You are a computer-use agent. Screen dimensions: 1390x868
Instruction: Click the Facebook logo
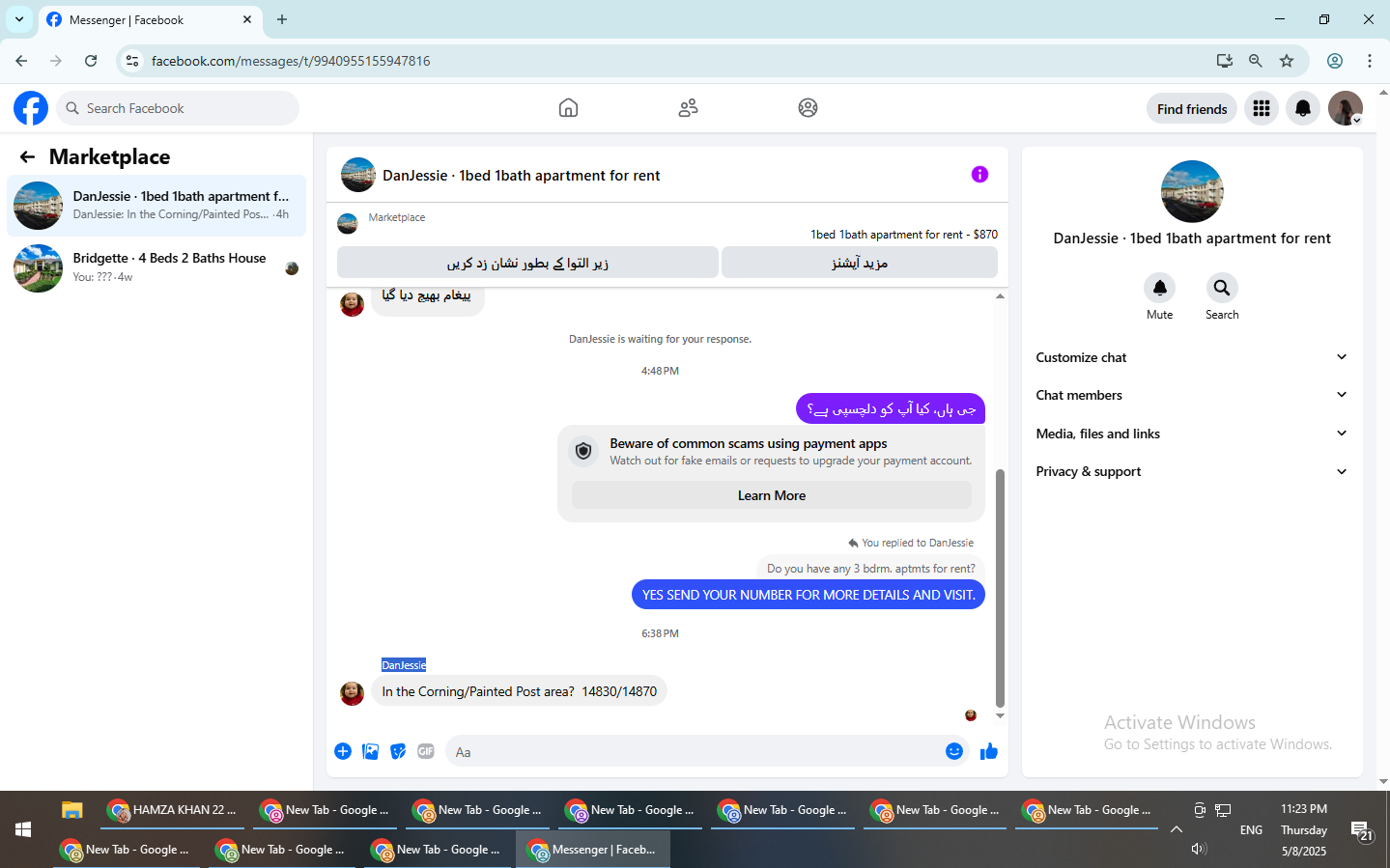click(31, 108)
